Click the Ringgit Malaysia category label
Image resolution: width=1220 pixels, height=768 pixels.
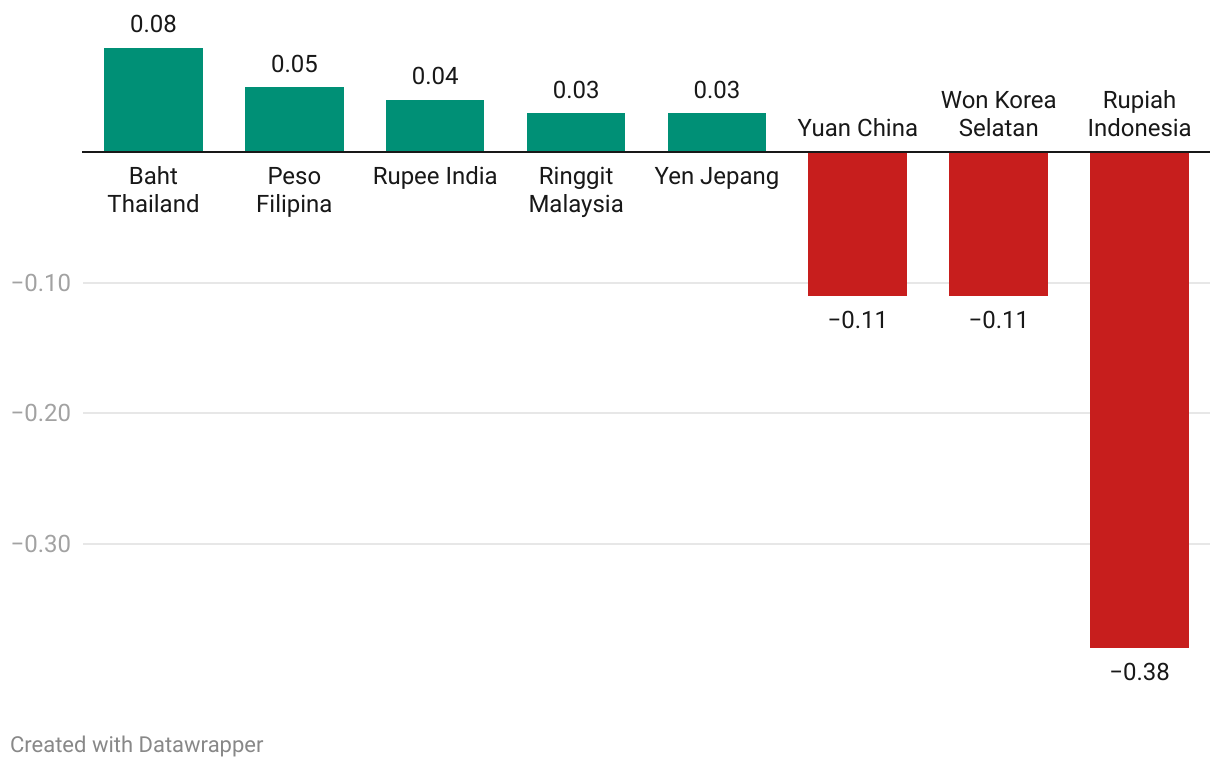point(576,190)
